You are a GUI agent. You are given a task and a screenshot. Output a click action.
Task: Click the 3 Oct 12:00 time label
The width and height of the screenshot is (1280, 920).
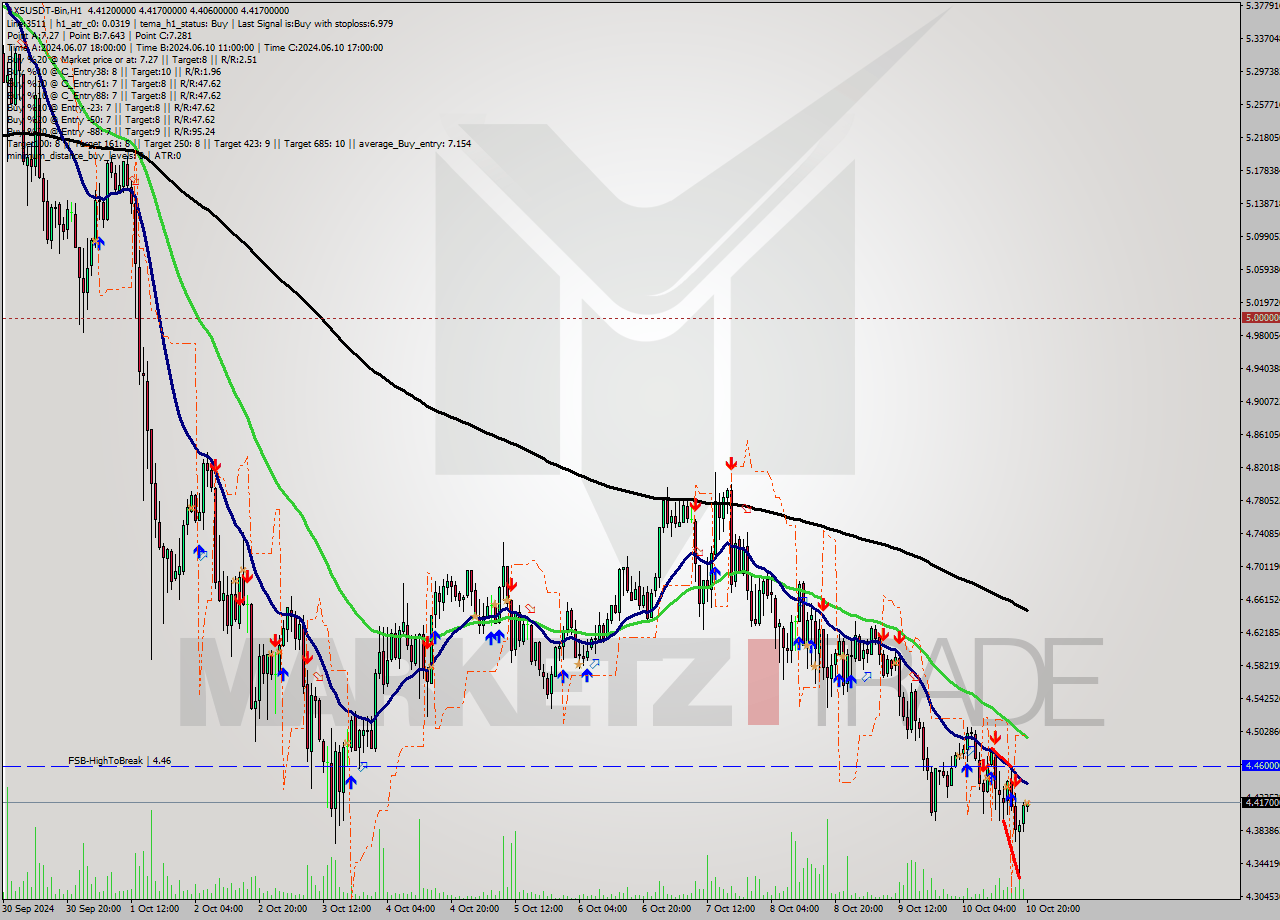(x=347, y=909)
